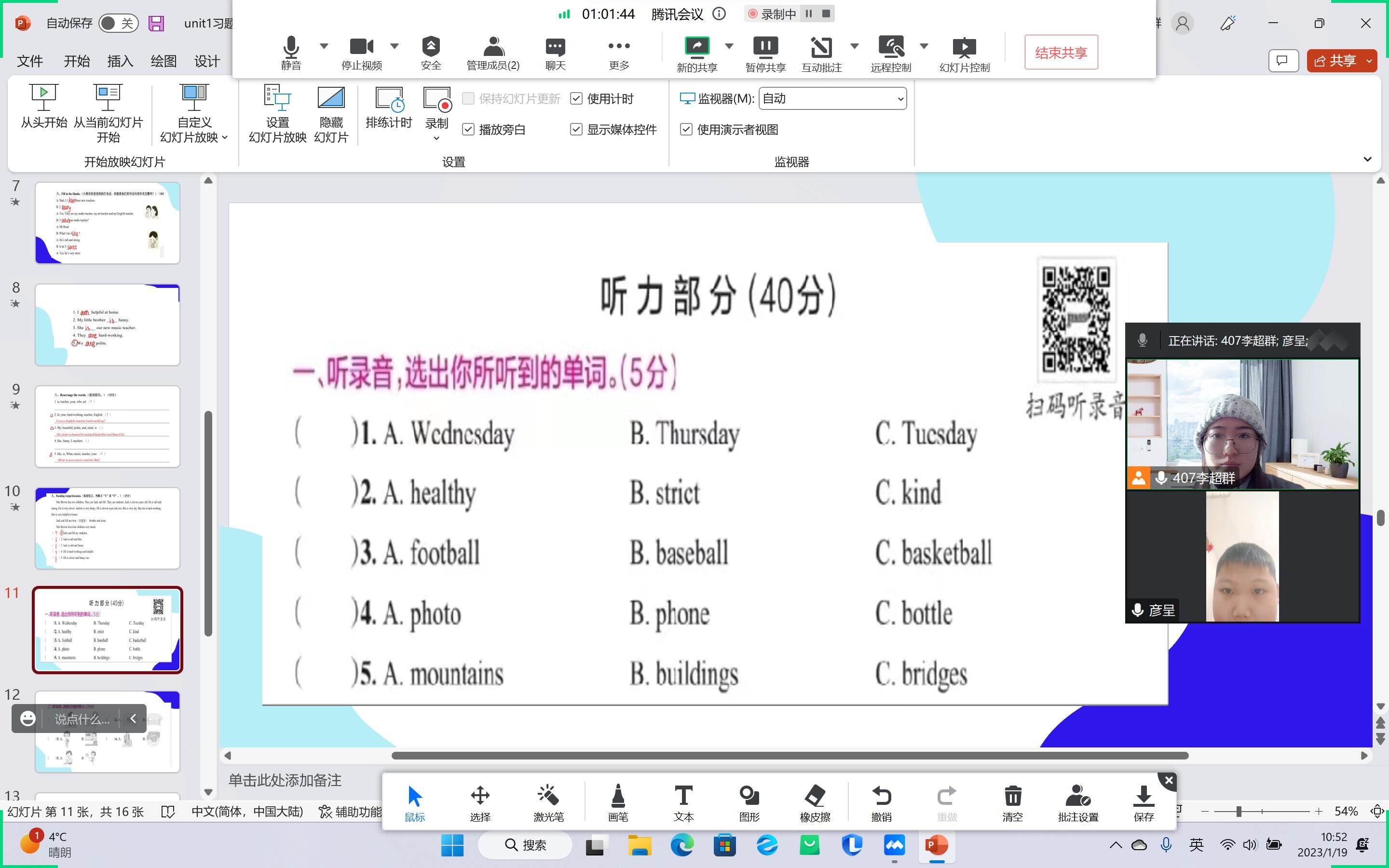The width and height of the screenshot is (1389, 868).
Task: Collapse the ribbon with the chevron
Action: 1367,159
